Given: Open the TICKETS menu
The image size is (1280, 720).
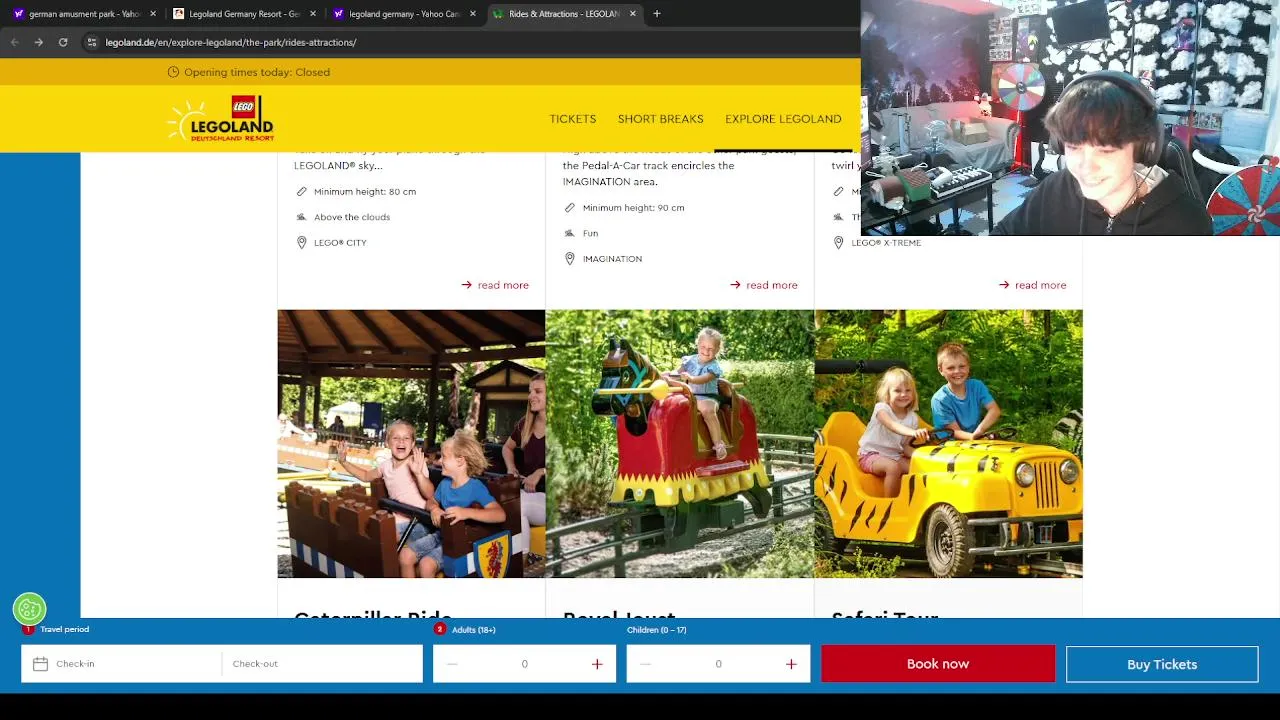Looking at the screenshot, I should click(x=572, y=119).
